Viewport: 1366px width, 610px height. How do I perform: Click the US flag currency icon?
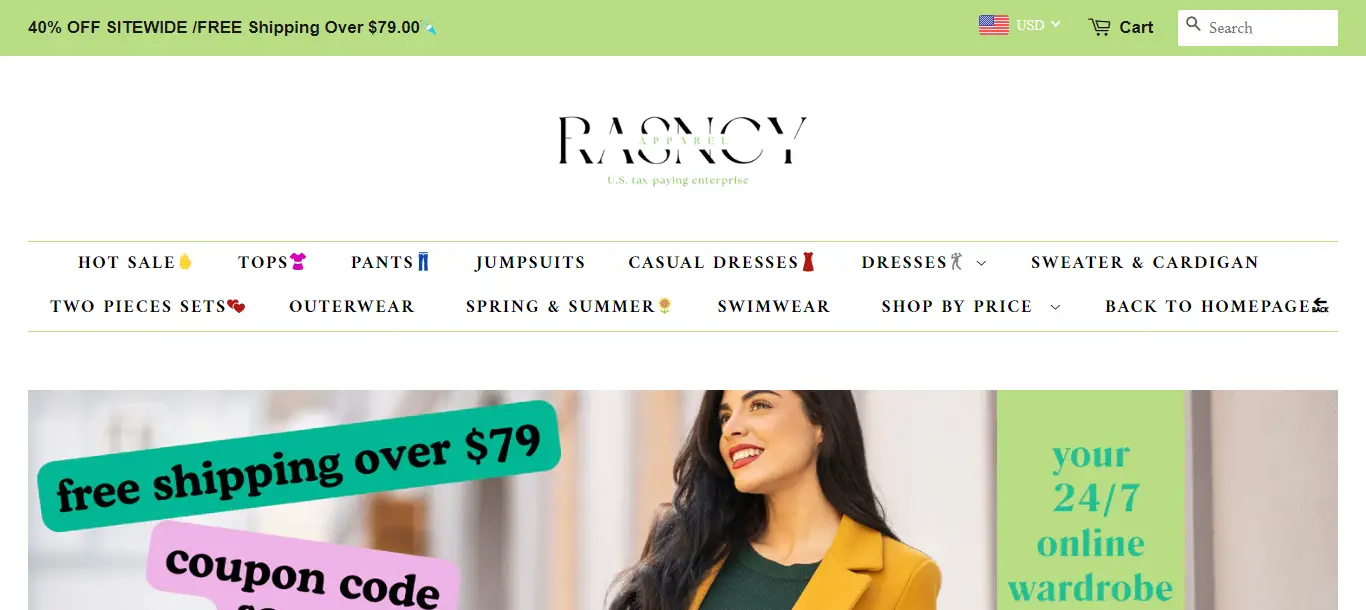993,25
